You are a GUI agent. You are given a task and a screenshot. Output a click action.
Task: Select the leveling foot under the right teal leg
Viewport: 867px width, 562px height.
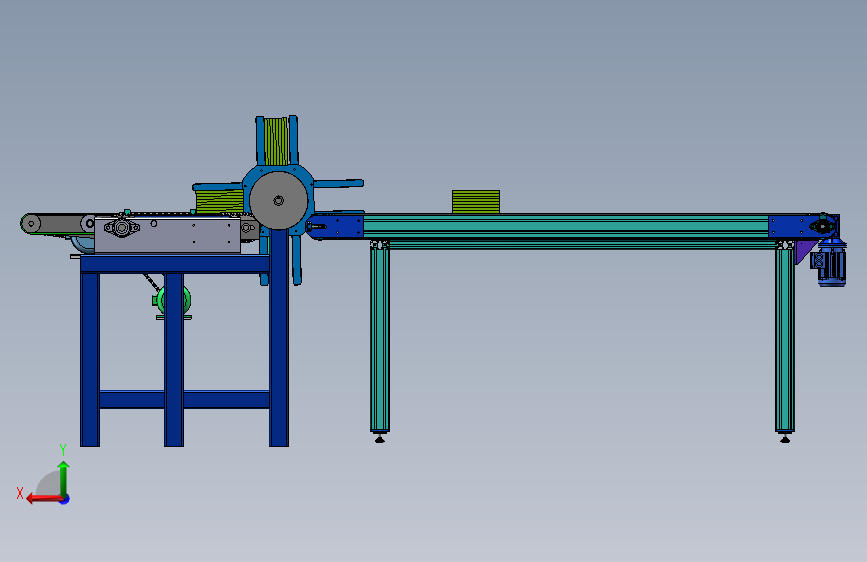click(x=785, y=438)
